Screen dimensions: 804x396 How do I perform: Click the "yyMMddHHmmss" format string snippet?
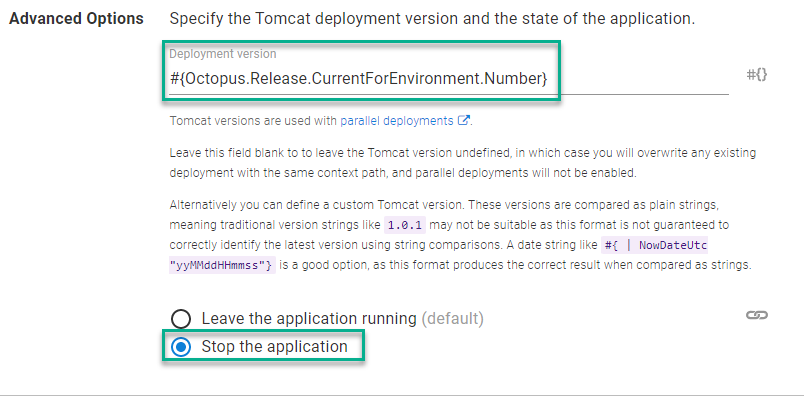(222, 265)
